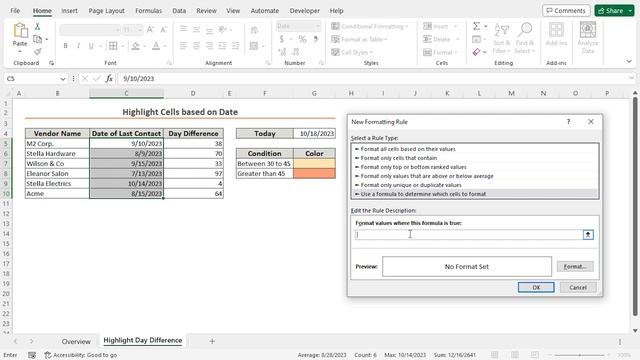Click the Clear eraser icon
This screenshot has width=640, height=360.
pos(476,52)
